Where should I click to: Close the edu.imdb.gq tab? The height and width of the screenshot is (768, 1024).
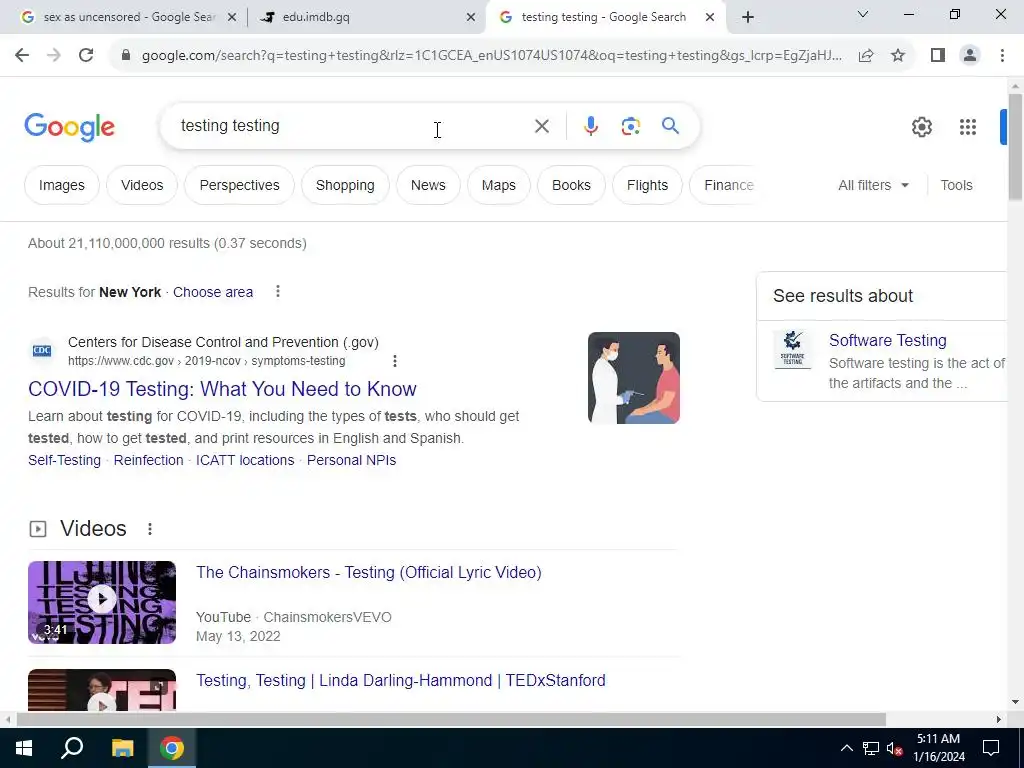[470, 18]
